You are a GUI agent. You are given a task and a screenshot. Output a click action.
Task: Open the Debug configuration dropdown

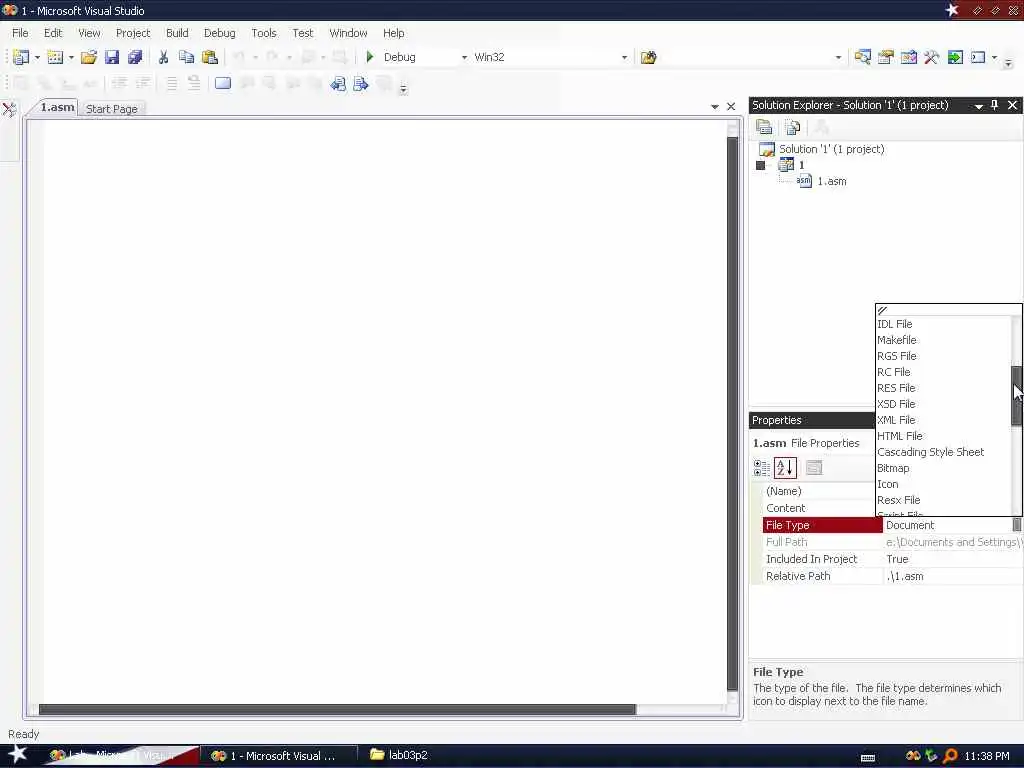click(x=464, y=57)
